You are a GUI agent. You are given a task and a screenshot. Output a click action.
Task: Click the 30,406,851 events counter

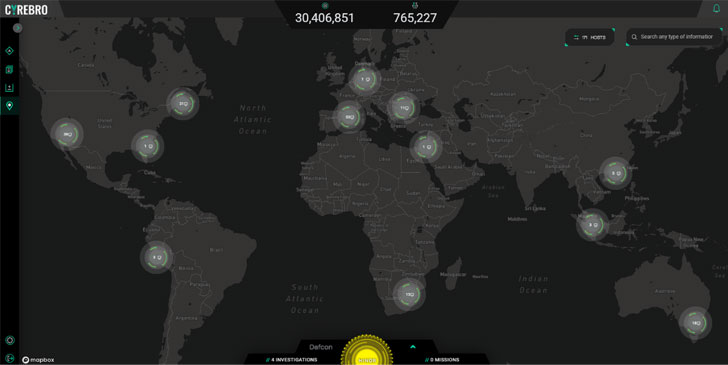click(325, 18)
